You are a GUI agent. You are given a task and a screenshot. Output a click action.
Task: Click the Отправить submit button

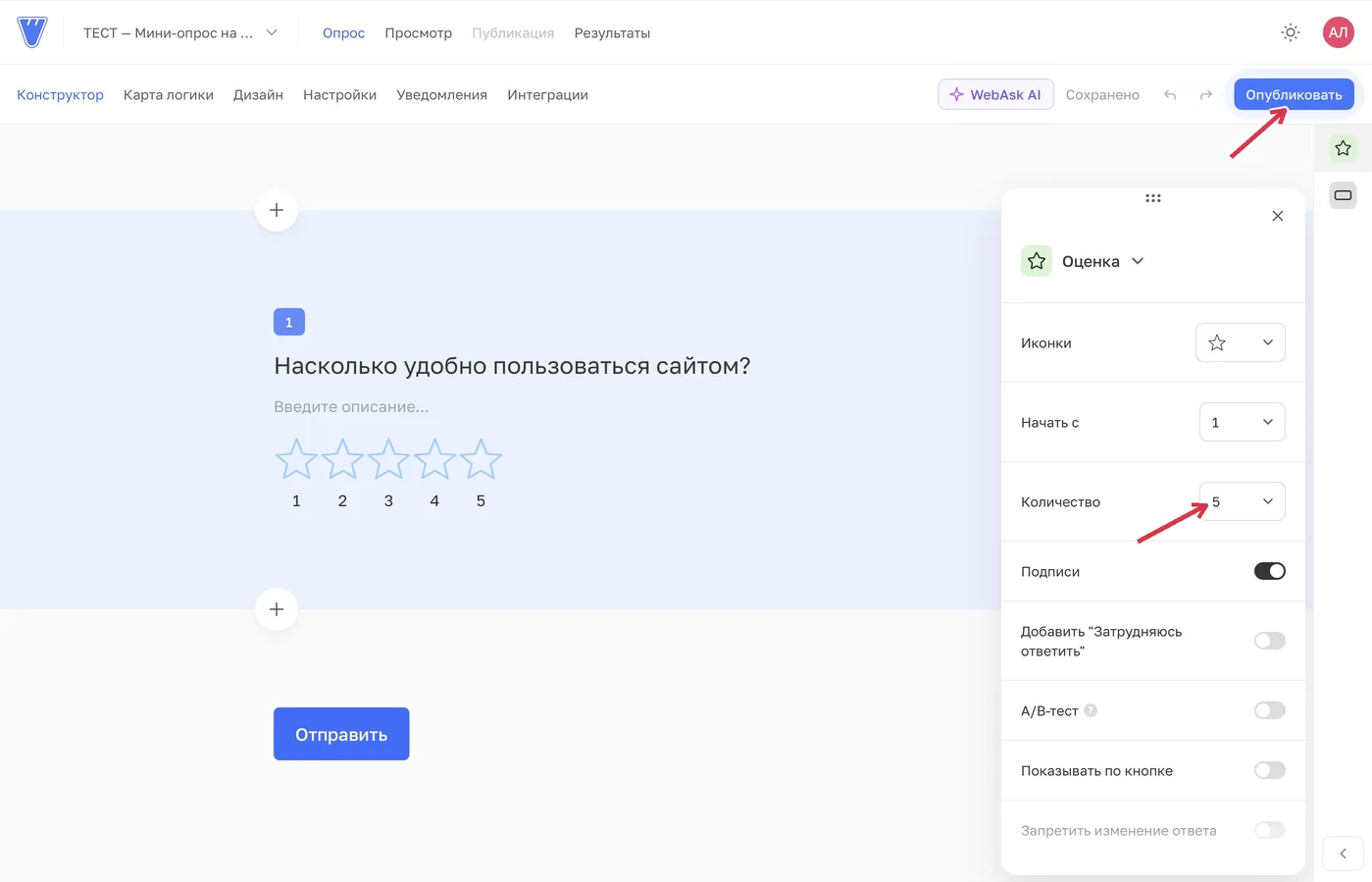point(341,734)
